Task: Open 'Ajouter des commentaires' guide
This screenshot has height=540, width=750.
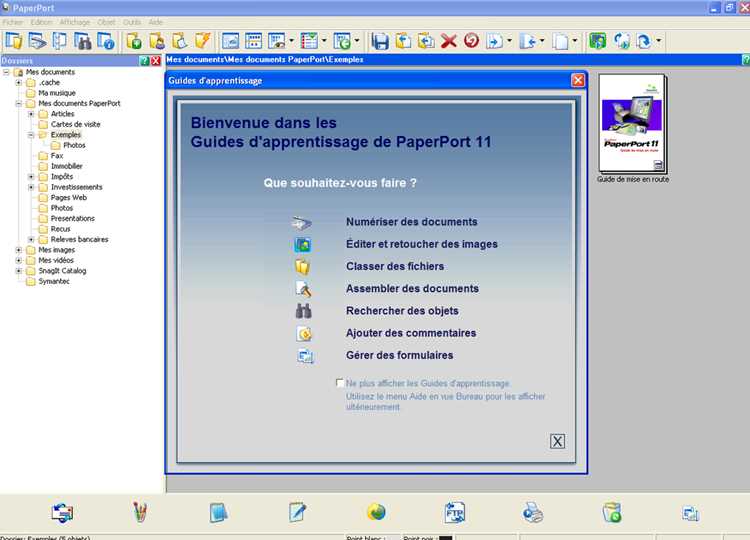Action: [411, 333]
